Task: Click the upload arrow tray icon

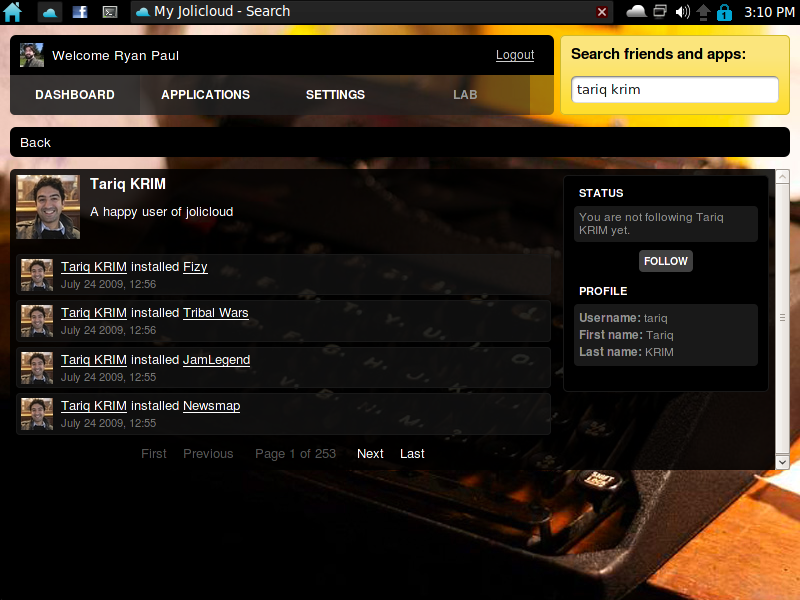Action: pyautogui.click(x=703, y=12)
